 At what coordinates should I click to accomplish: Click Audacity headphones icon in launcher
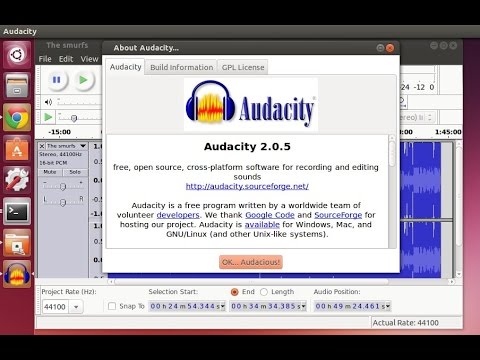tap(17, 274)
